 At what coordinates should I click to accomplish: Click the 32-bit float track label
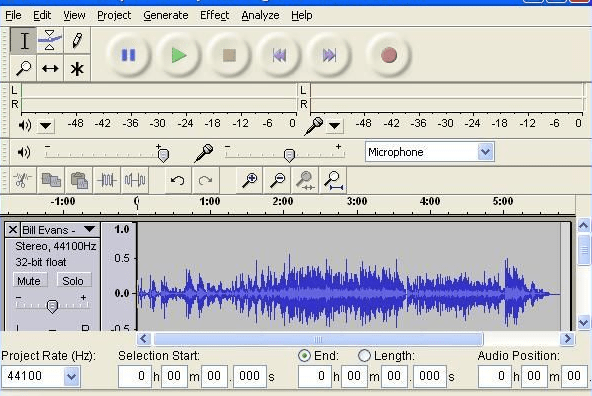(40, 262)
